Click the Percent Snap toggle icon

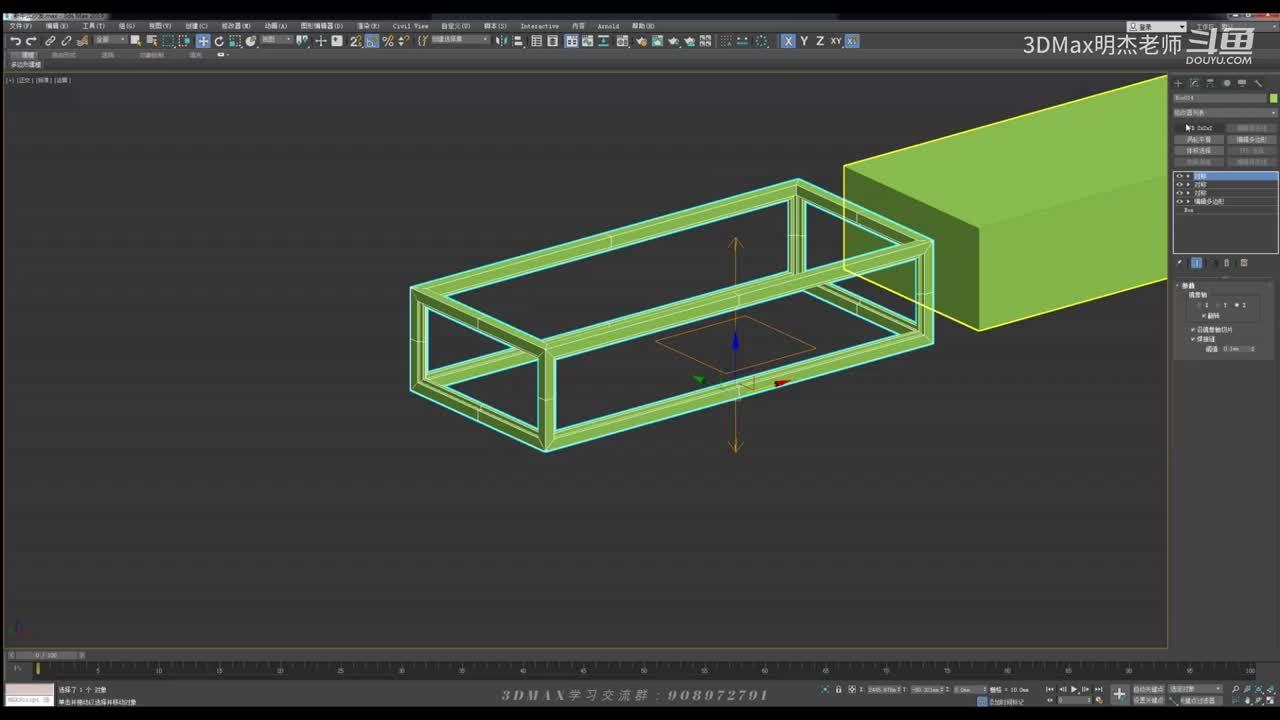(388, 41)
